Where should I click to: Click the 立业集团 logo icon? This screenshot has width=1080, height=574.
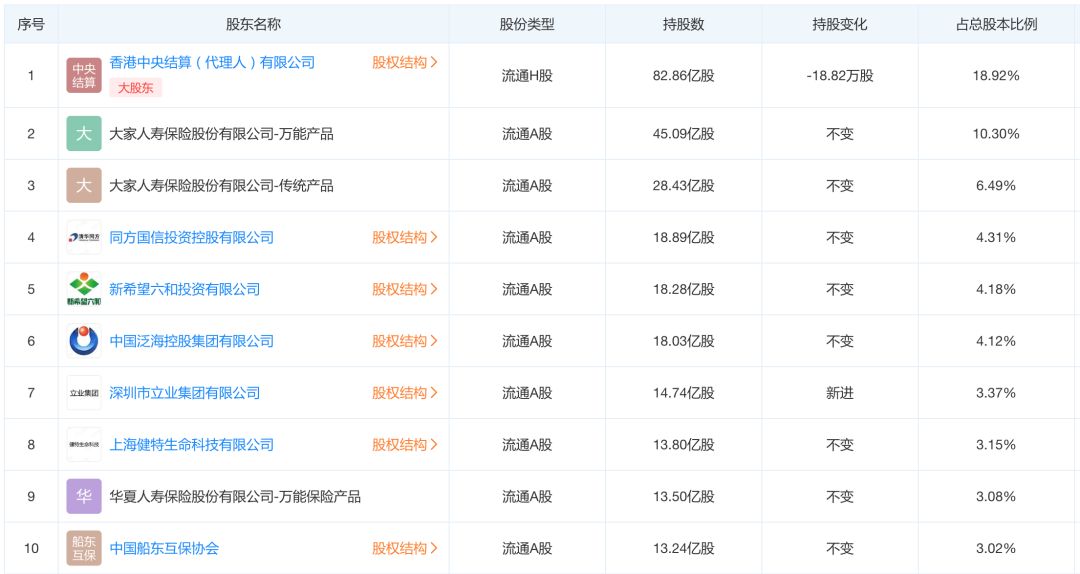(x=84, y=393)
